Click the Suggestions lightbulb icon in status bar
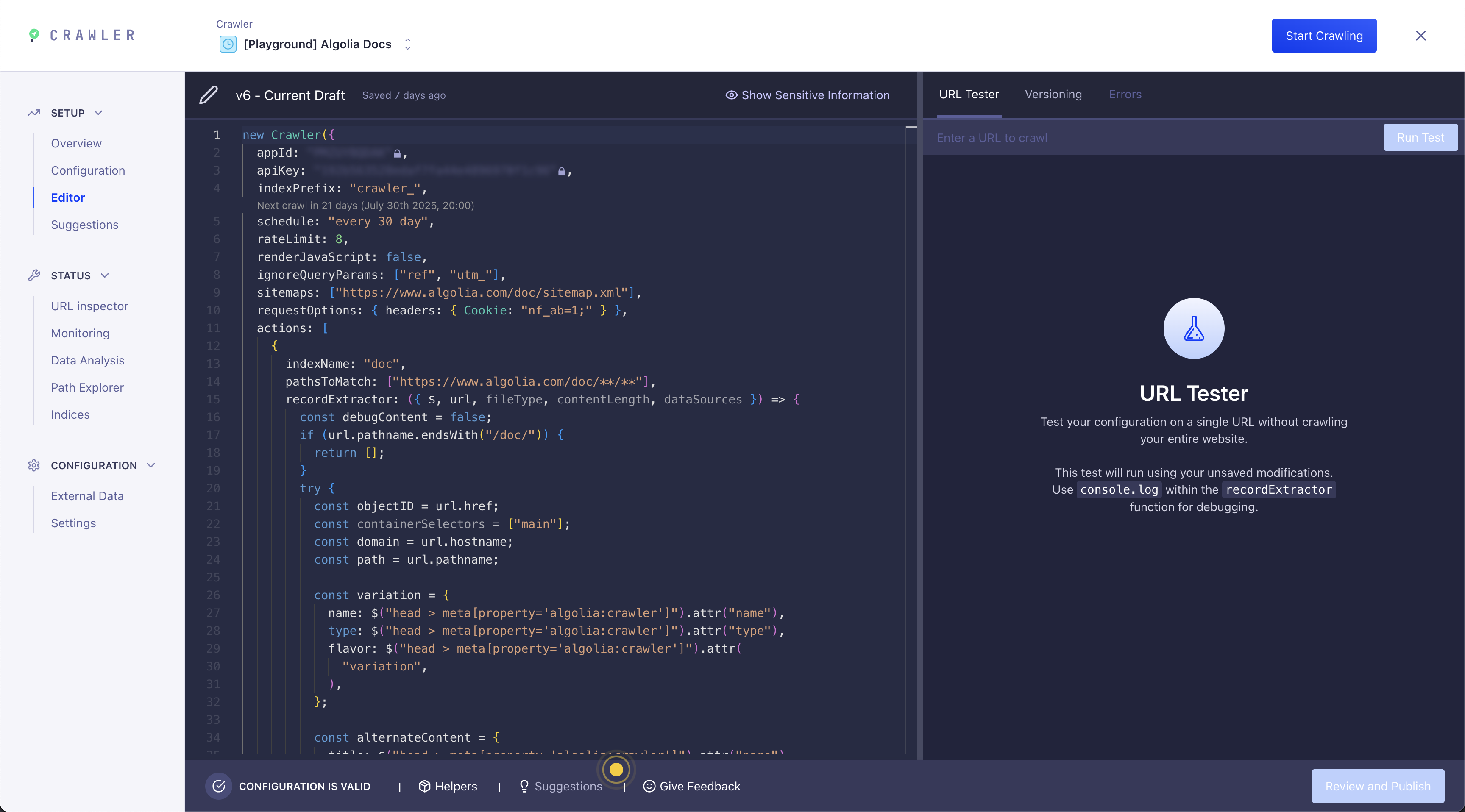The width and height of the screenshot is (1465, 812). [x=525, y=786]
